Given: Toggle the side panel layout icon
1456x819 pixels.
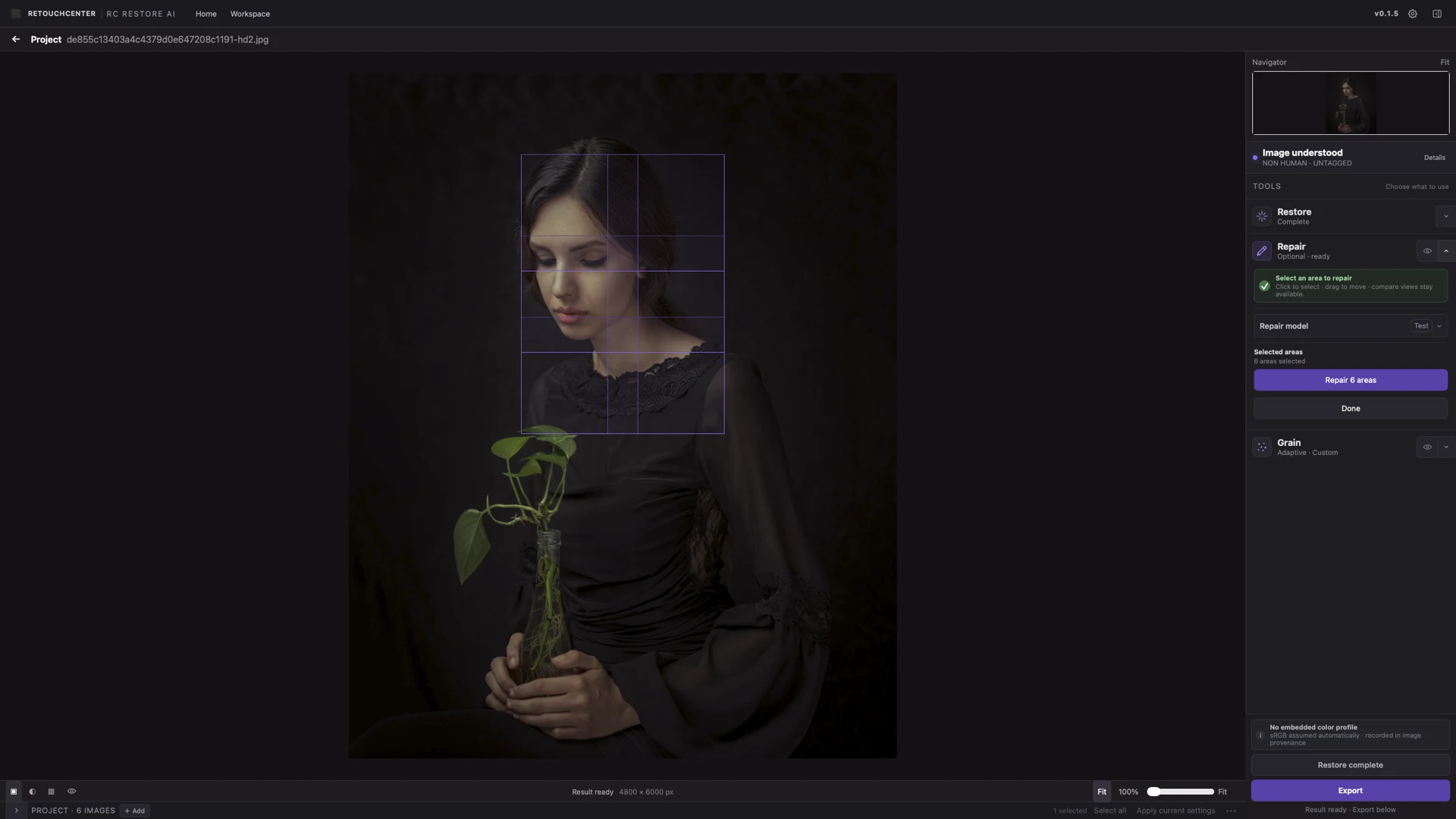Looking at the screenshot, I should coord(1437,14).
